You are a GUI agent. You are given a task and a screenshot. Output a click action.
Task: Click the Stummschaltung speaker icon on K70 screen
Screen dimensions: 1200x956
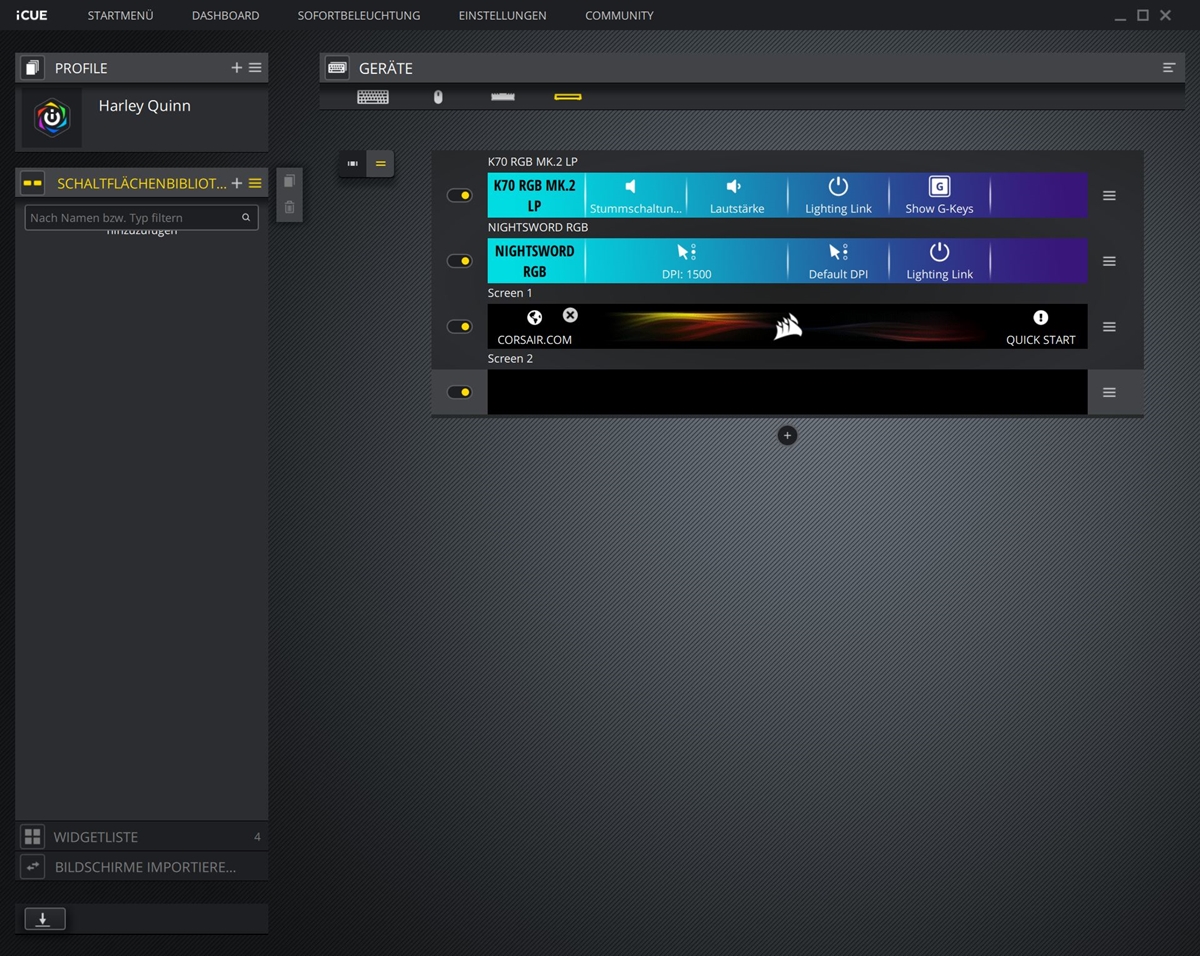coord(630,187)
